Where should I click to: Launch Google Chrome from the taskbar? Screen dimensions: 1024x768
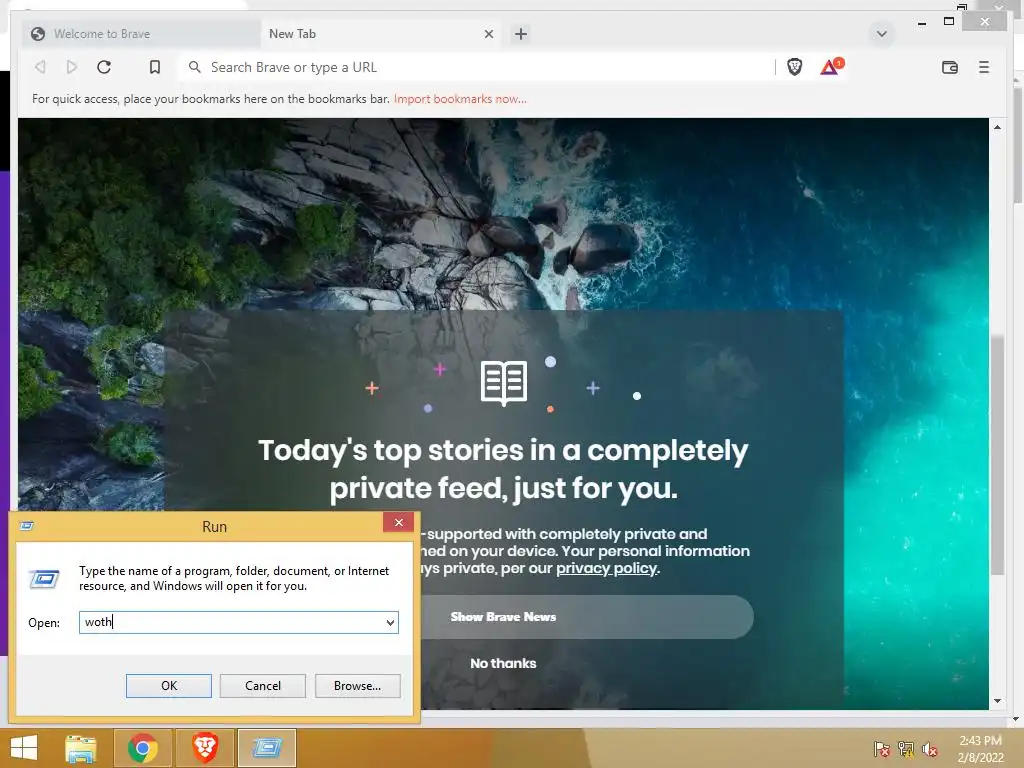(x=142, y=748)
